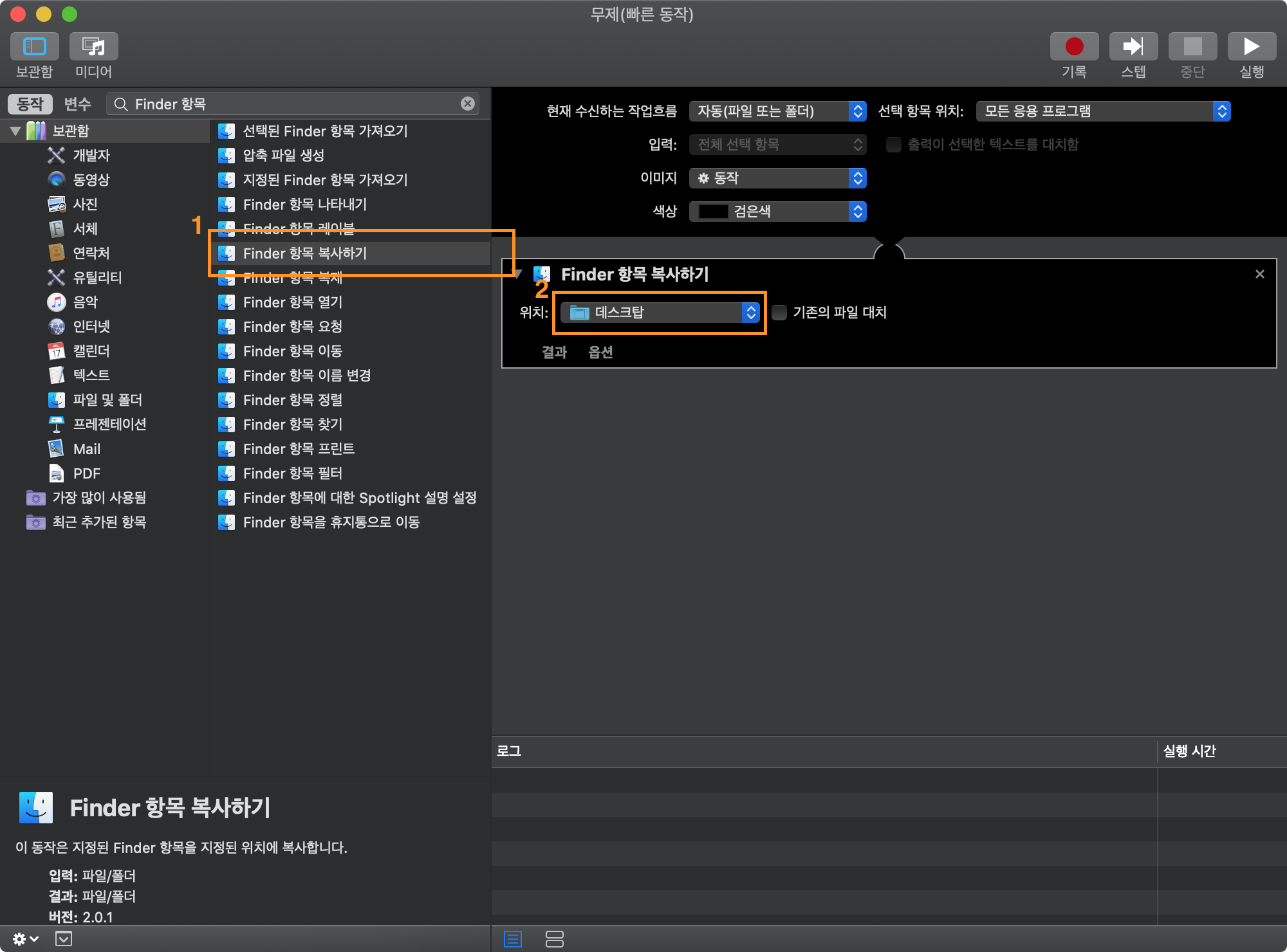
Task: Select the 음악 (Music) category icon
Action: [57, 302]
